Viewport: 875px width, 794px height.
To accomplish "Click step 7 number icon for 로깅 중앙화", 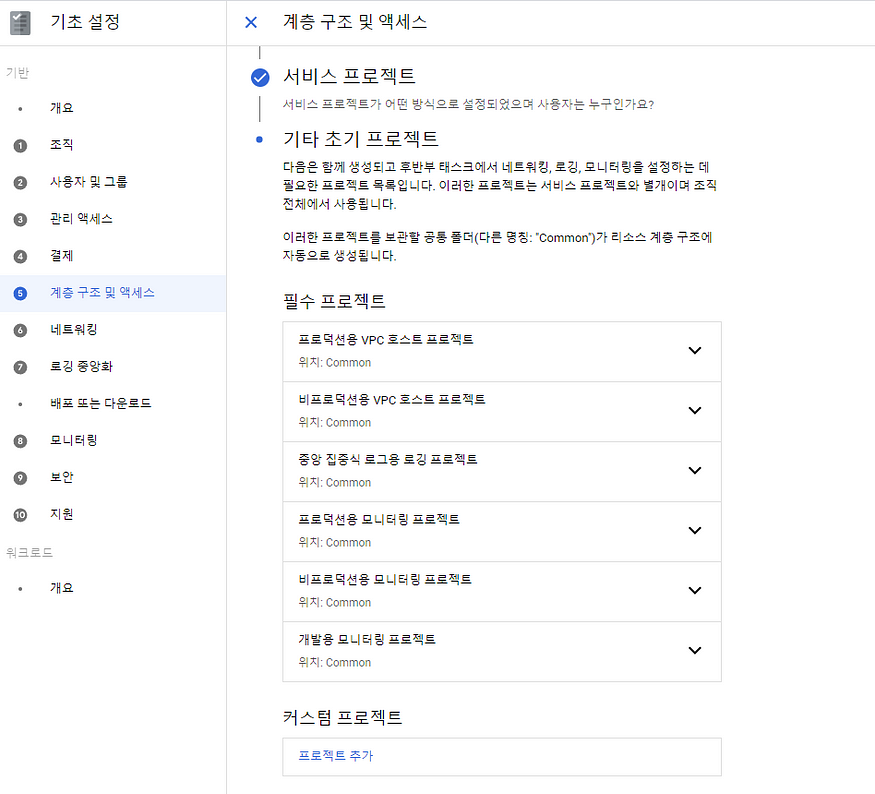I will click(x=20, y=367).
